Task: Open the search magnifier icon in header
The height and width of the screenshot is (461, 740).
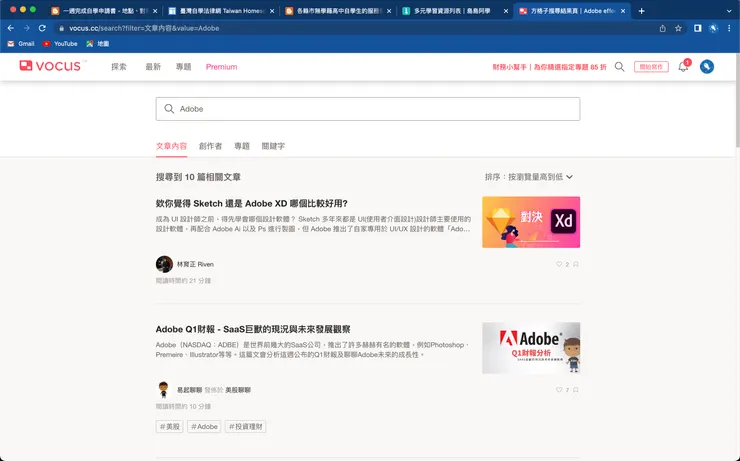Action: pyautogui.click(x=619, y=67)
